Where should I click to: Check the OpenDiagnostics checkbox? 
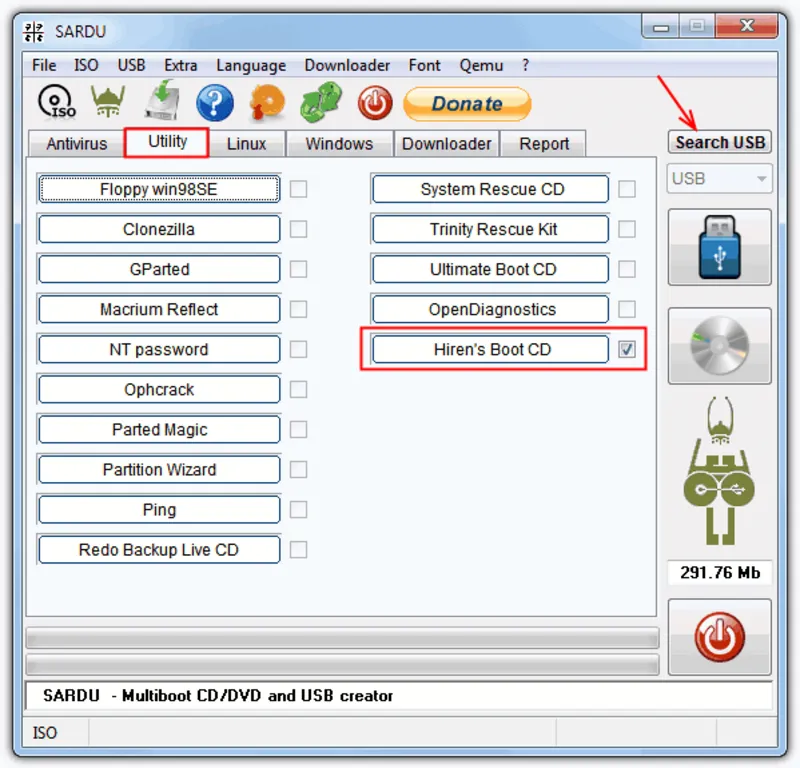coord(627,309)
